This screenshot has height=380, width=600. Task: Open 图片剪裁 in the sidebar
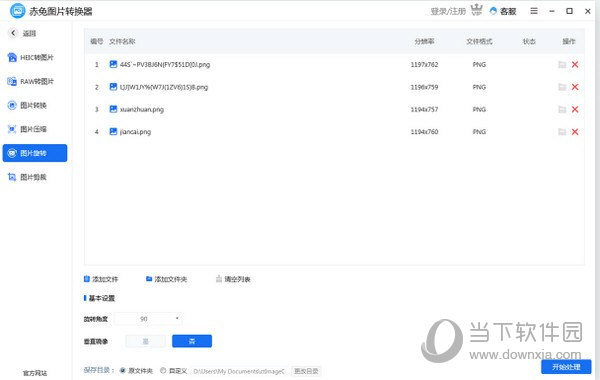(27, 177)
